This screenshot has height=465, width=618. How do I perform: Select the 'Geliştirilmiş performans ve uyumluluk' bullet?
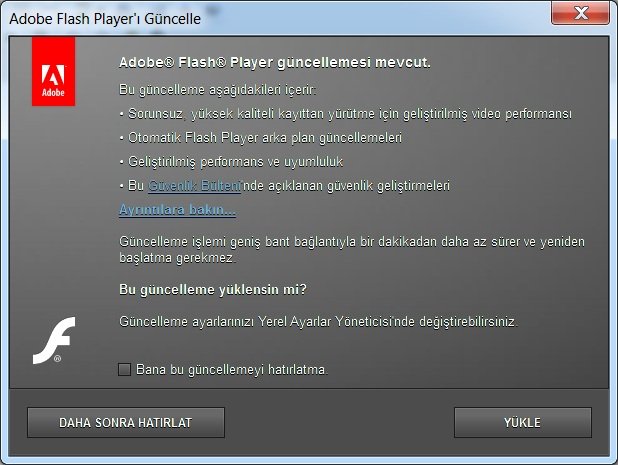pyautogui.click(x=231, y=162)
